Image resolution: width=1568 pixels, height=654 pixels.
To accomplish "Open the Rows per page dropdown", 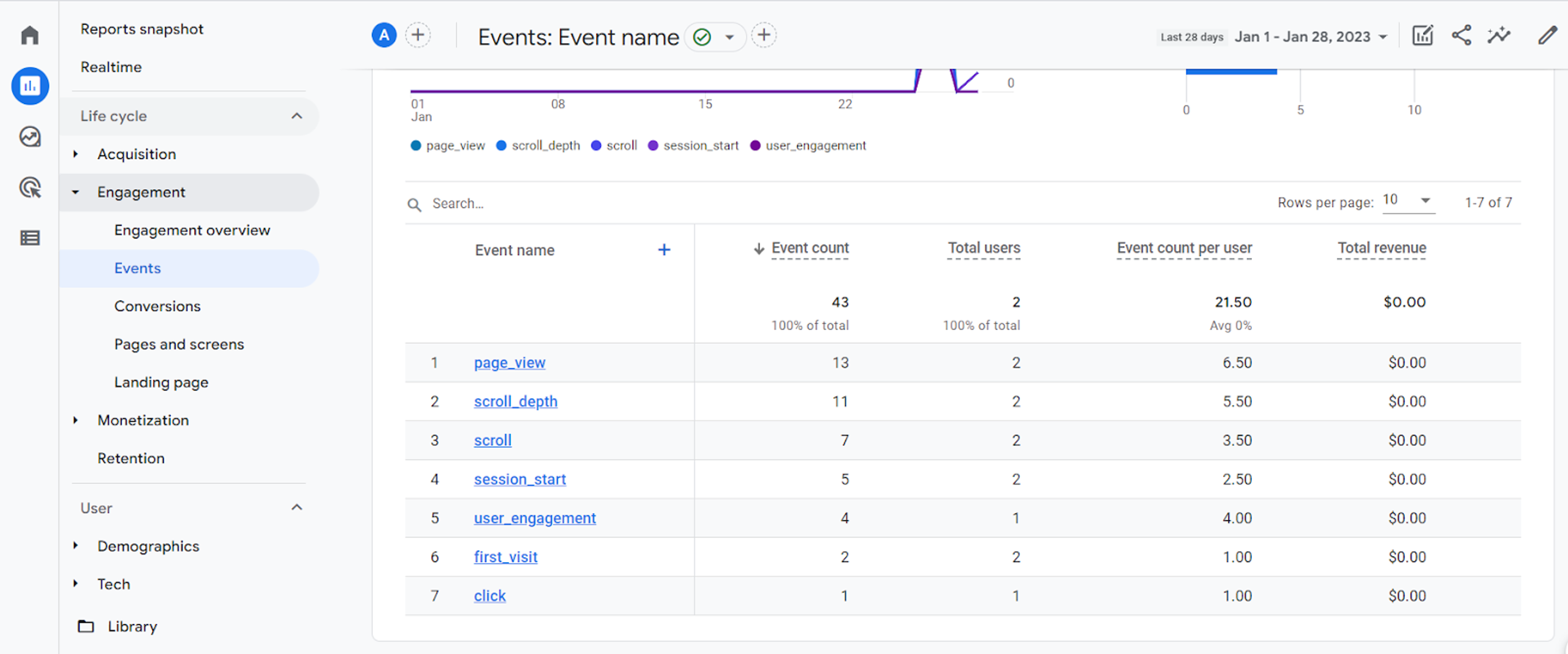I will (1408, 201).
